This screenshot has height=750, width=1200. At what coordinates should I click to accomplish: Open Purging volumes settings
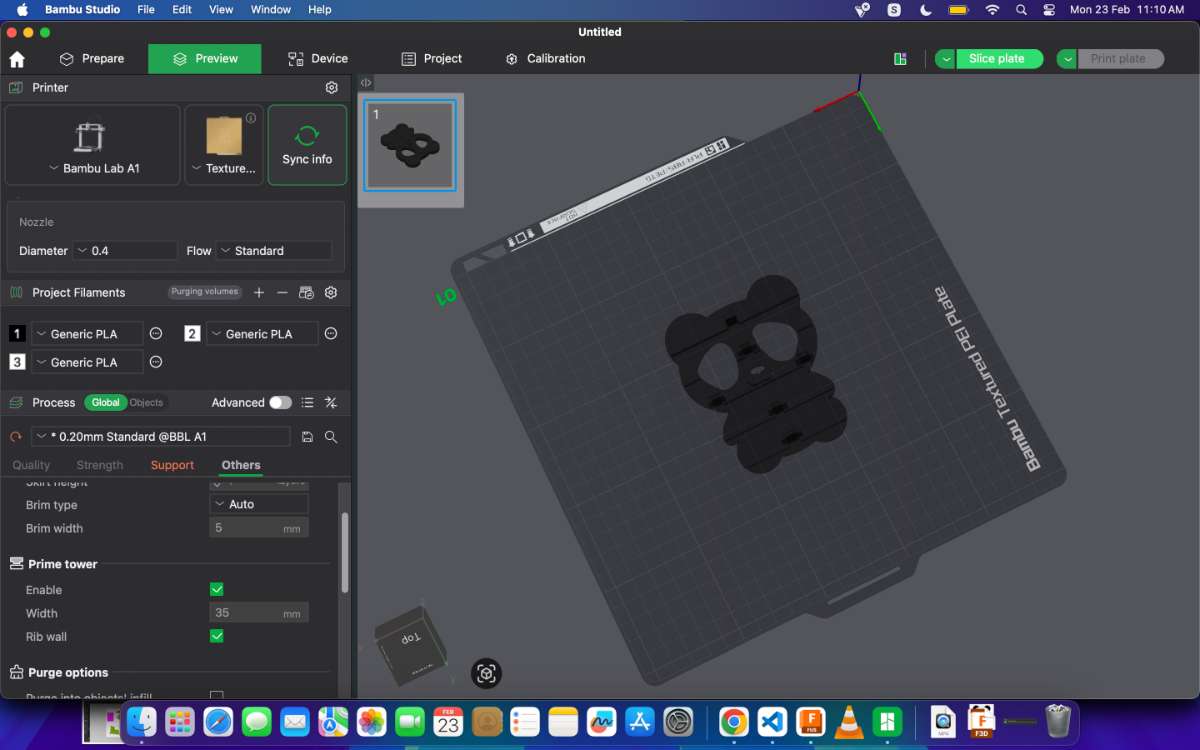pos(205,292)
